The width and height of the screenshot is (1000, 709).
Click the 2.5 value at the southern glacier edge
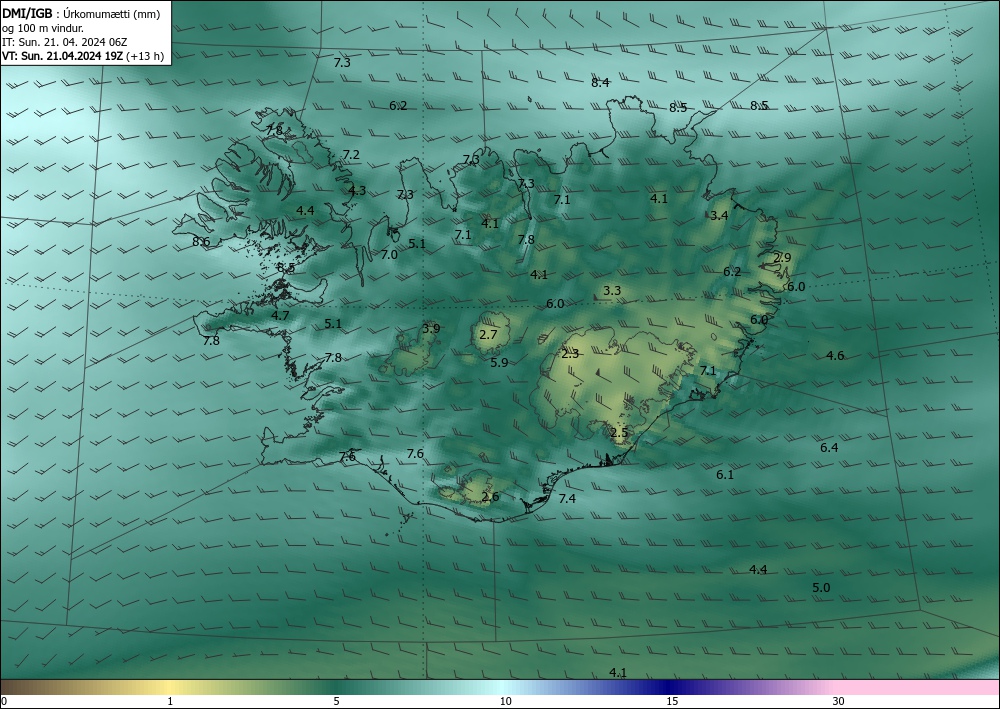coord(619,433)
